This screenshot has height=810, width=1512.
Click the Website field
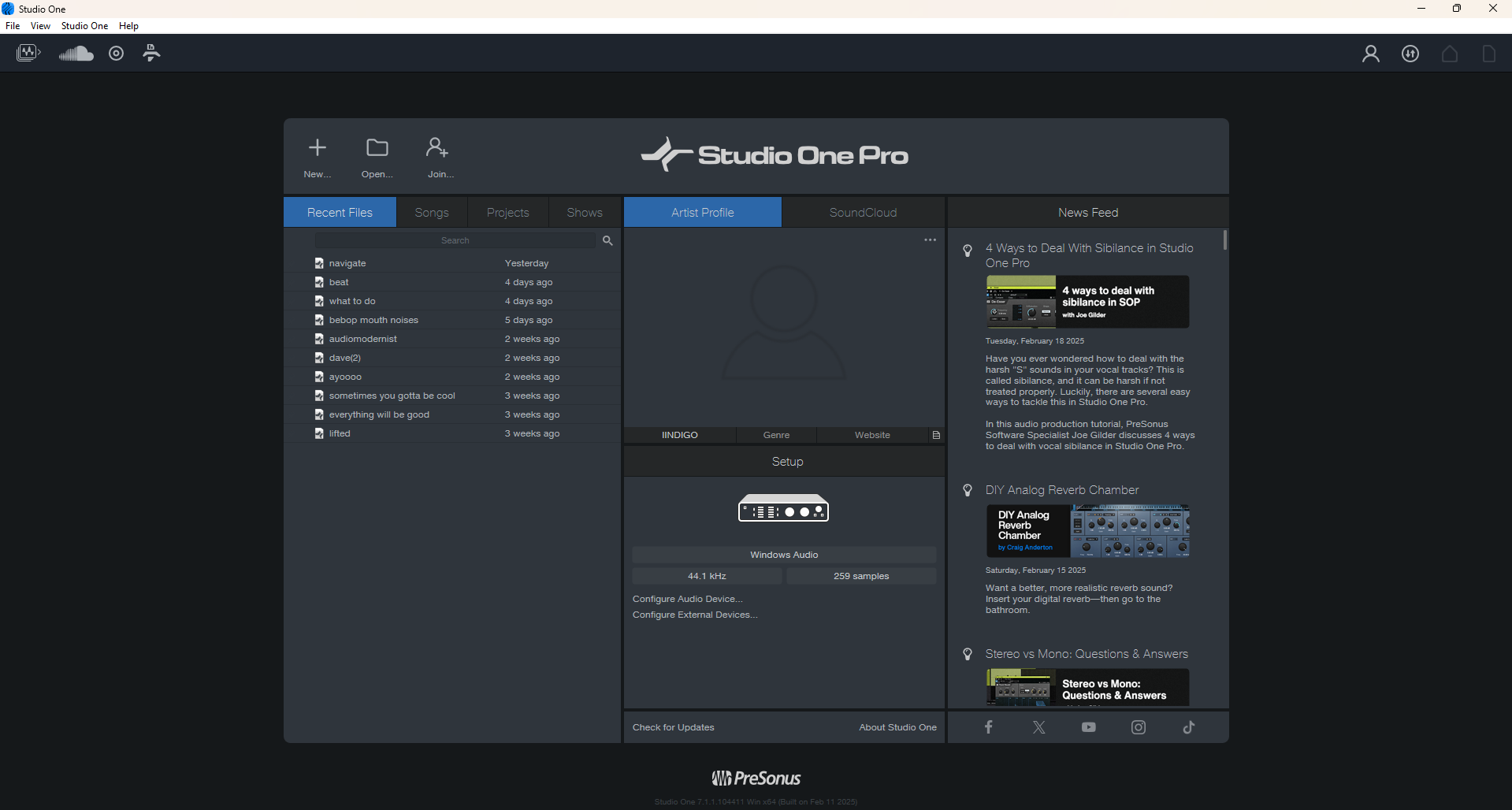(x=872, y=435)
